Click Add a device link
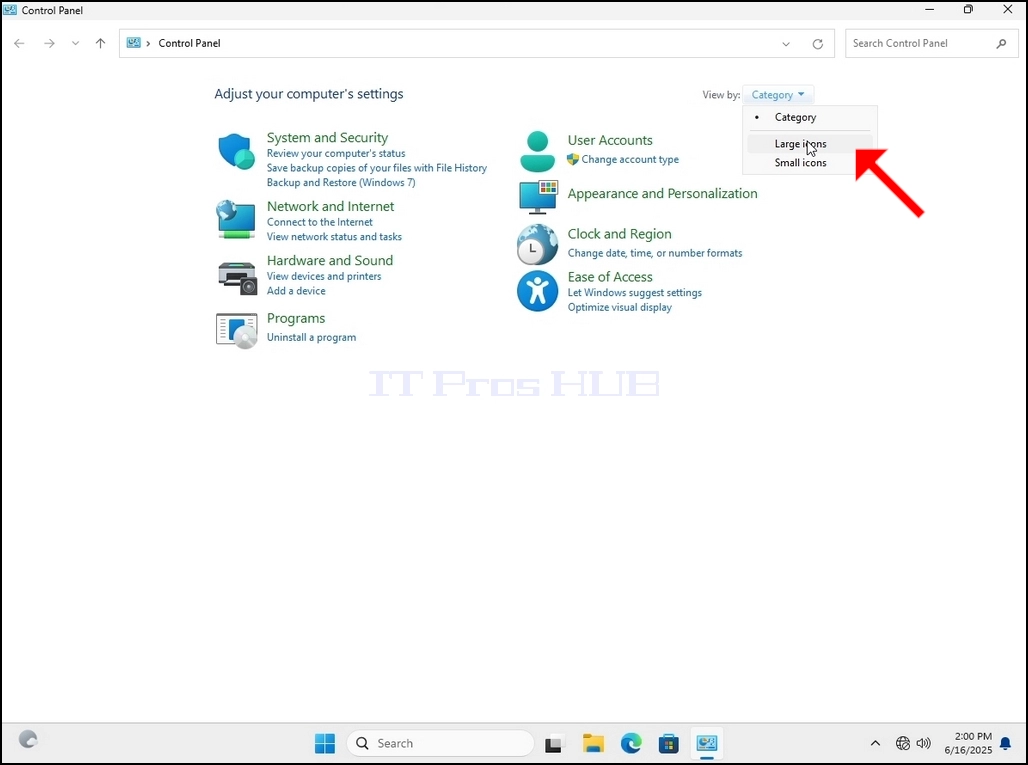 tap(296, 290)
